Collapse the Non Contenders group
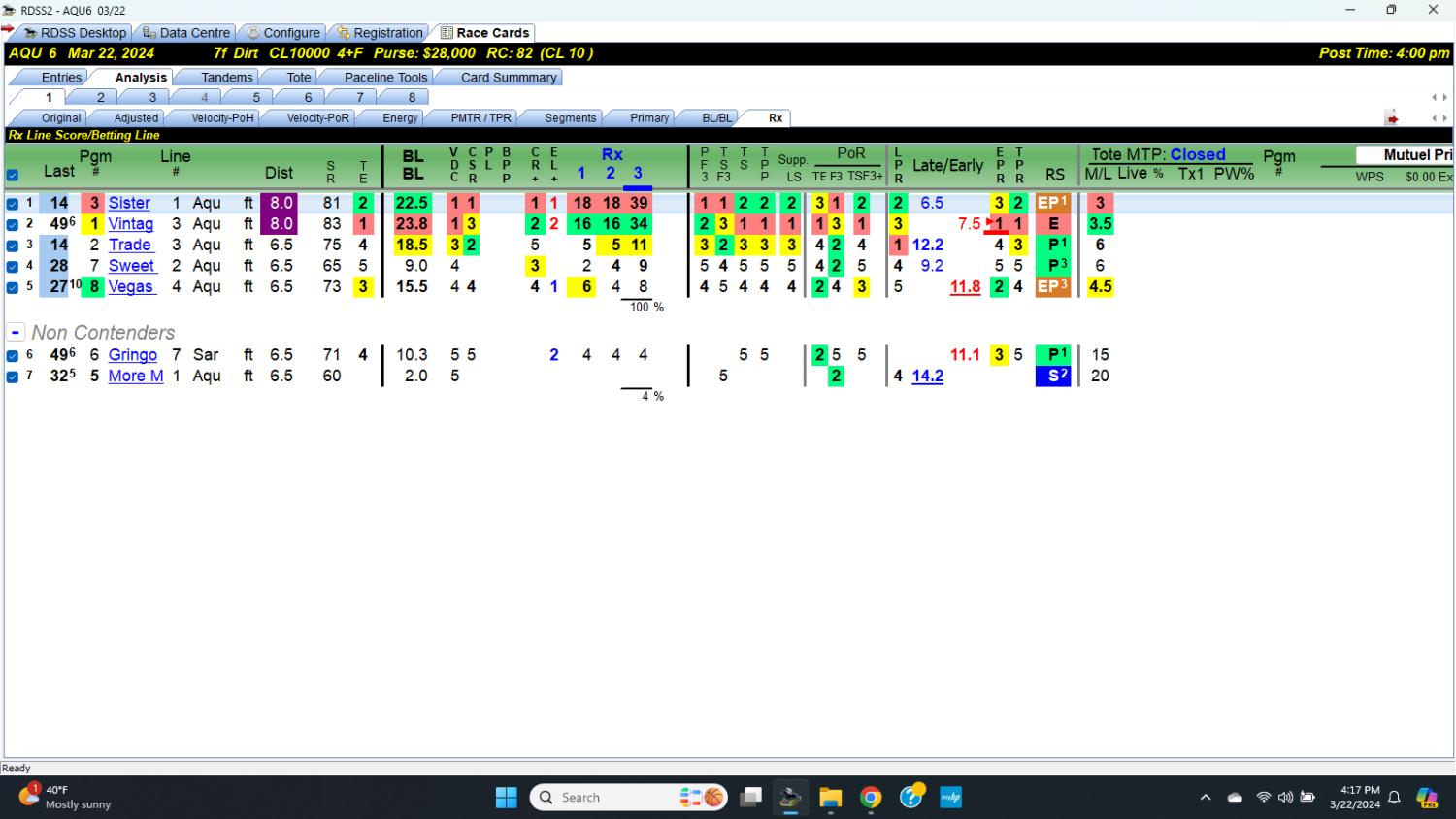This screenshot has width=1456, height=819. [16, 333]
